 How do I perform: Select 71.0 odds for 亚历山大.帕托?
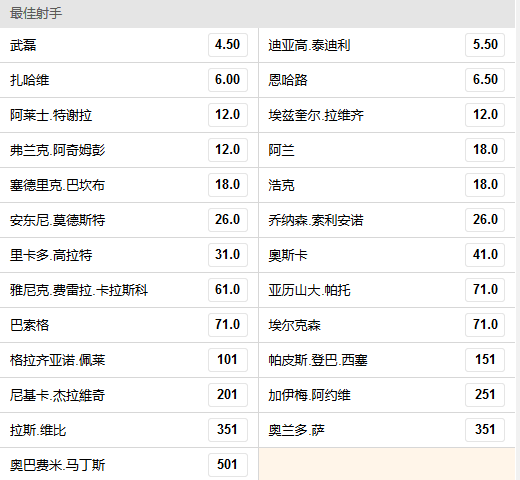tap(485, 290)
